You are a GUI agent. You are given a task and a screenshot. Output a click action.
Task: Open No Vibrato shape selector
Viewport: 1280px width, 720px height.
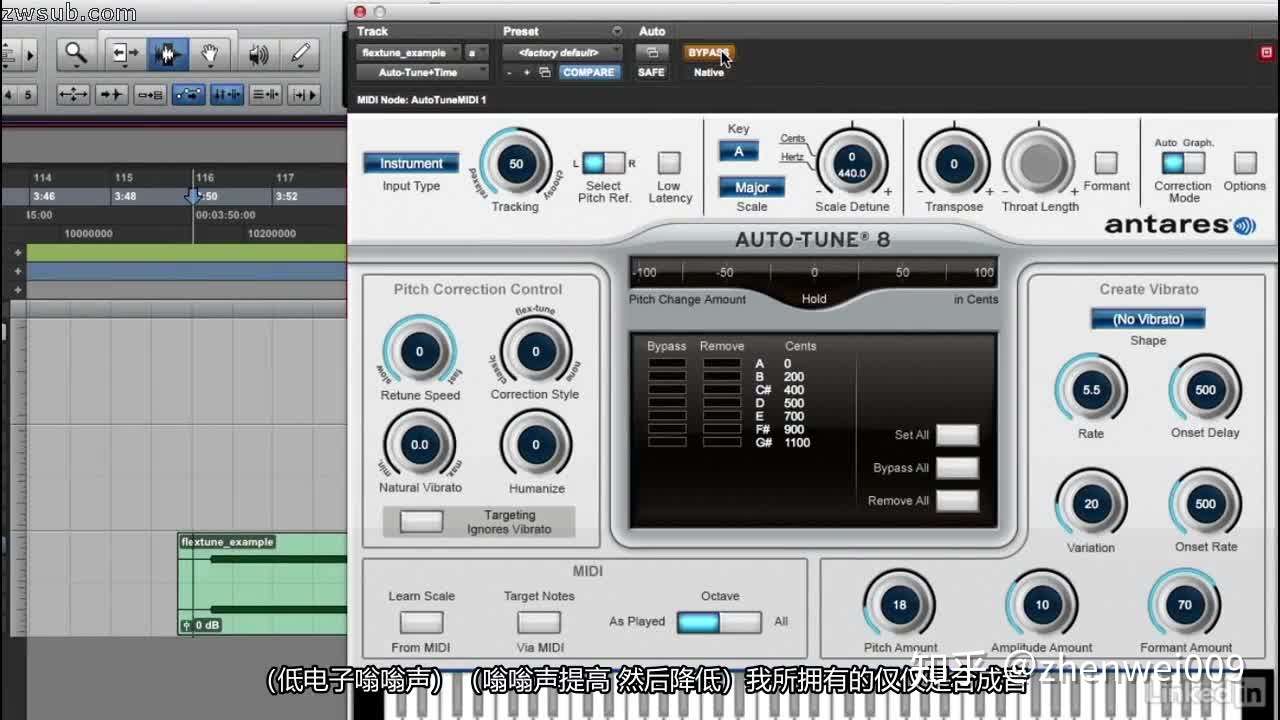pyautogui.click(x=1148, y=319)
